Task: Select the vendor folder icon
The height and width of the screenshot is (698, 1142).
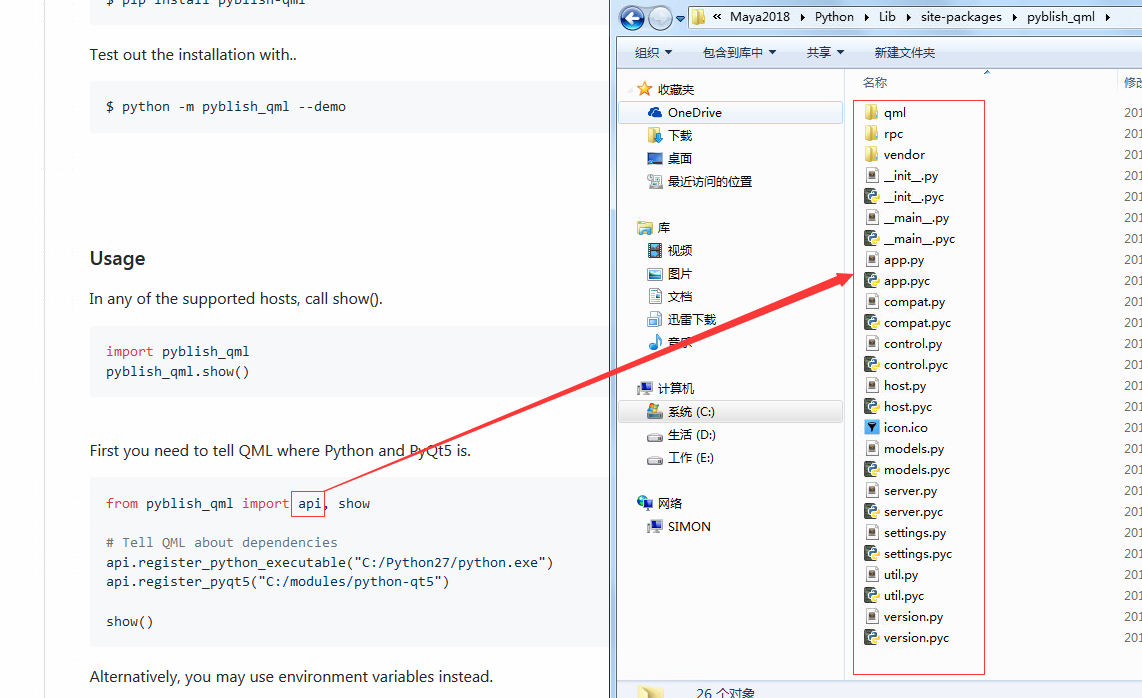Action: pos(872,154)
